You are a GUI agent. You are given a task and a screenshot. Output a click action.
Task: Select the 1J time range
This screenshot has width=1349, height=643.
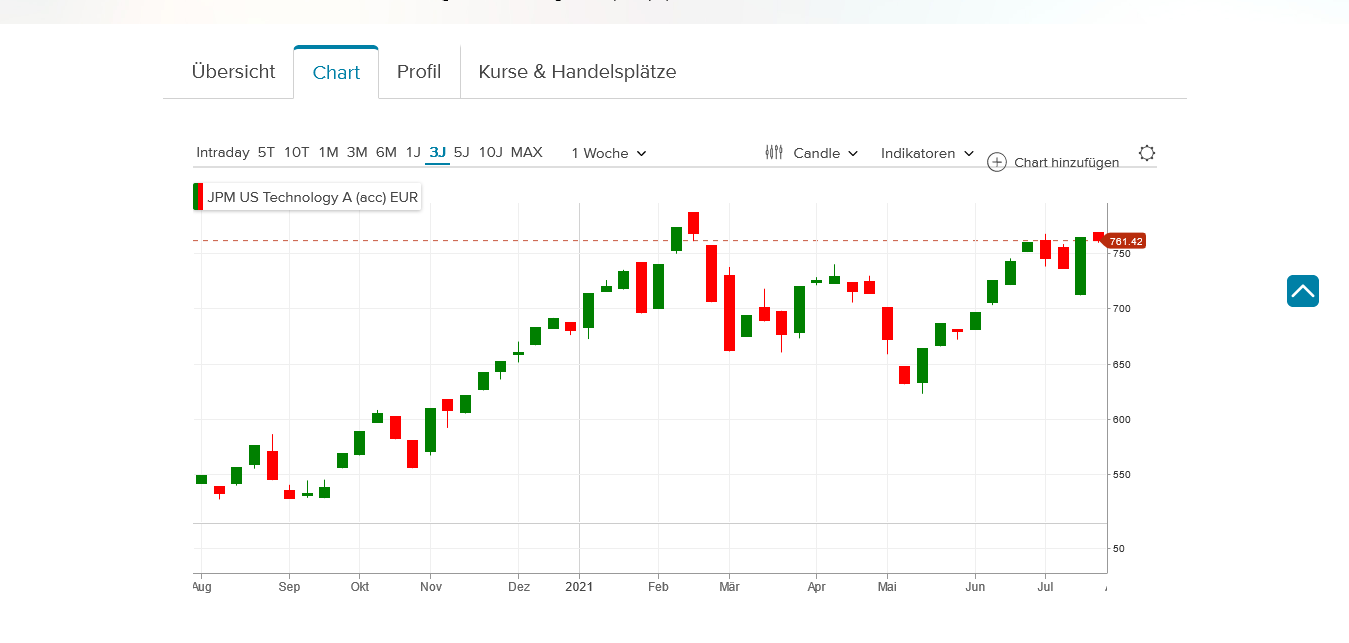(x=413, y=152)
